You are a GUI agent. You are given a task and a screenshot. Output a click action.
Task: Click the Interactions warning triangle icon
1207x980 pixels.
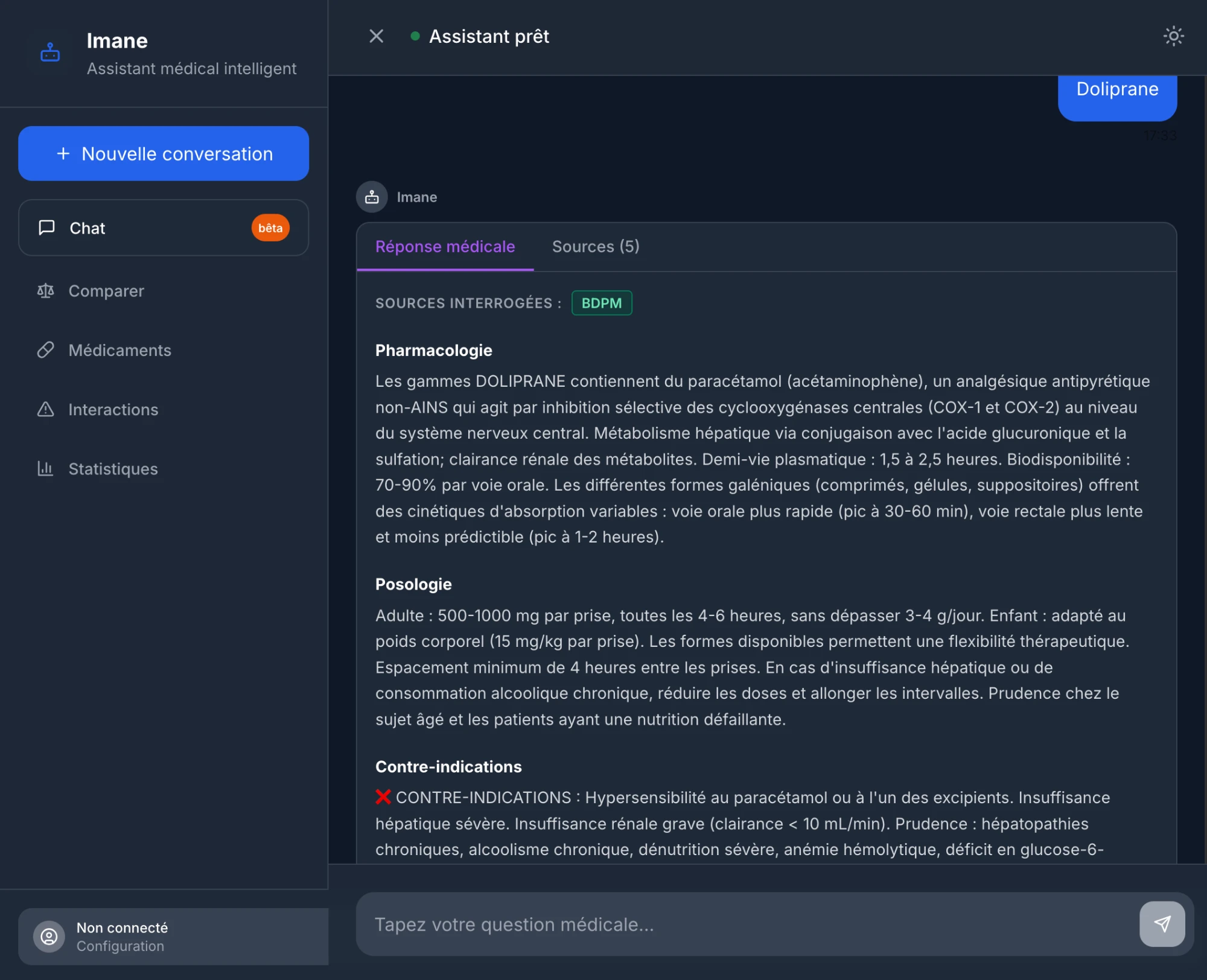[x=46, y=409]
